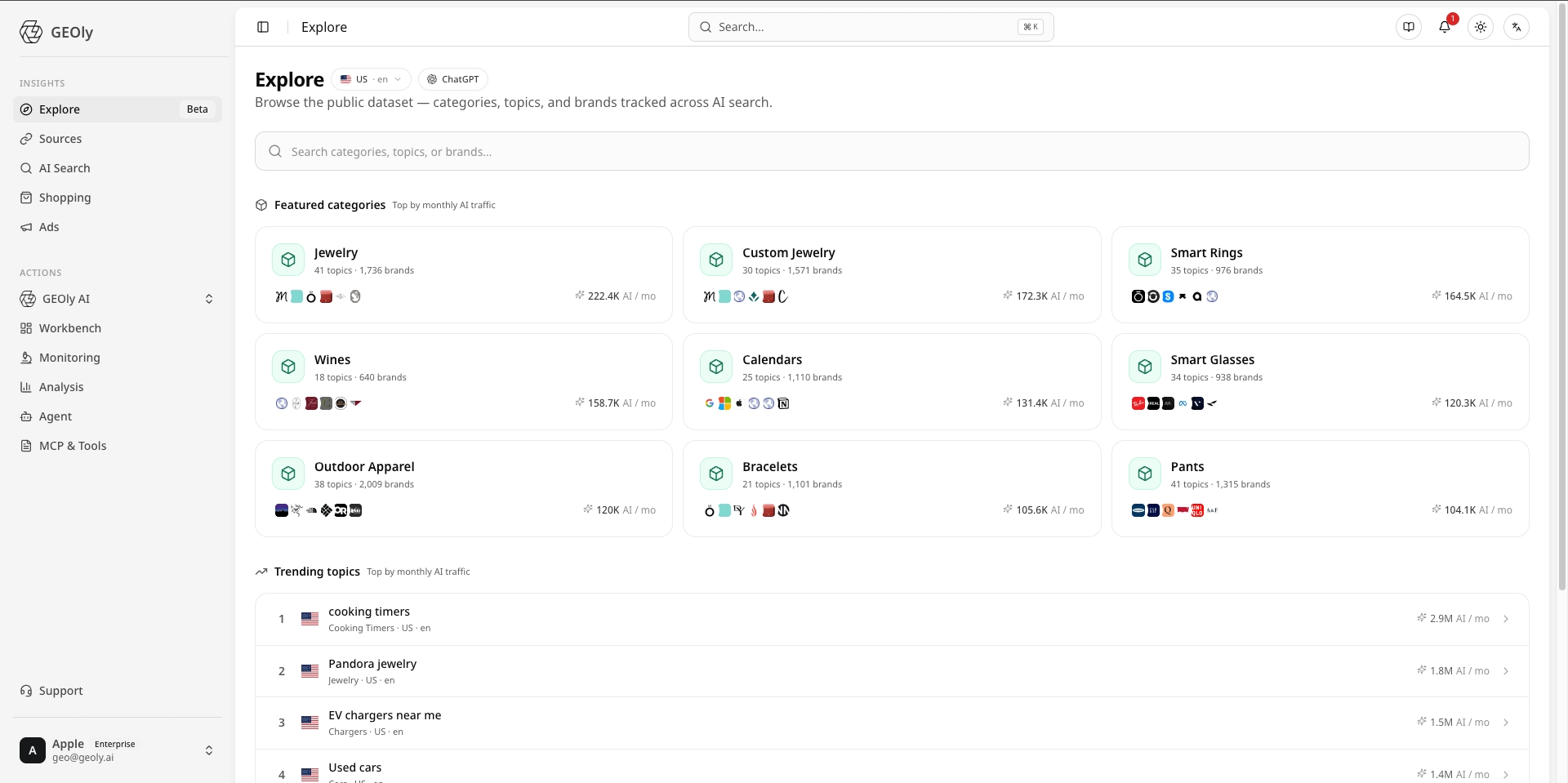Click the Bracelets category cube icon
The image size is (1568, 783).
716,474
